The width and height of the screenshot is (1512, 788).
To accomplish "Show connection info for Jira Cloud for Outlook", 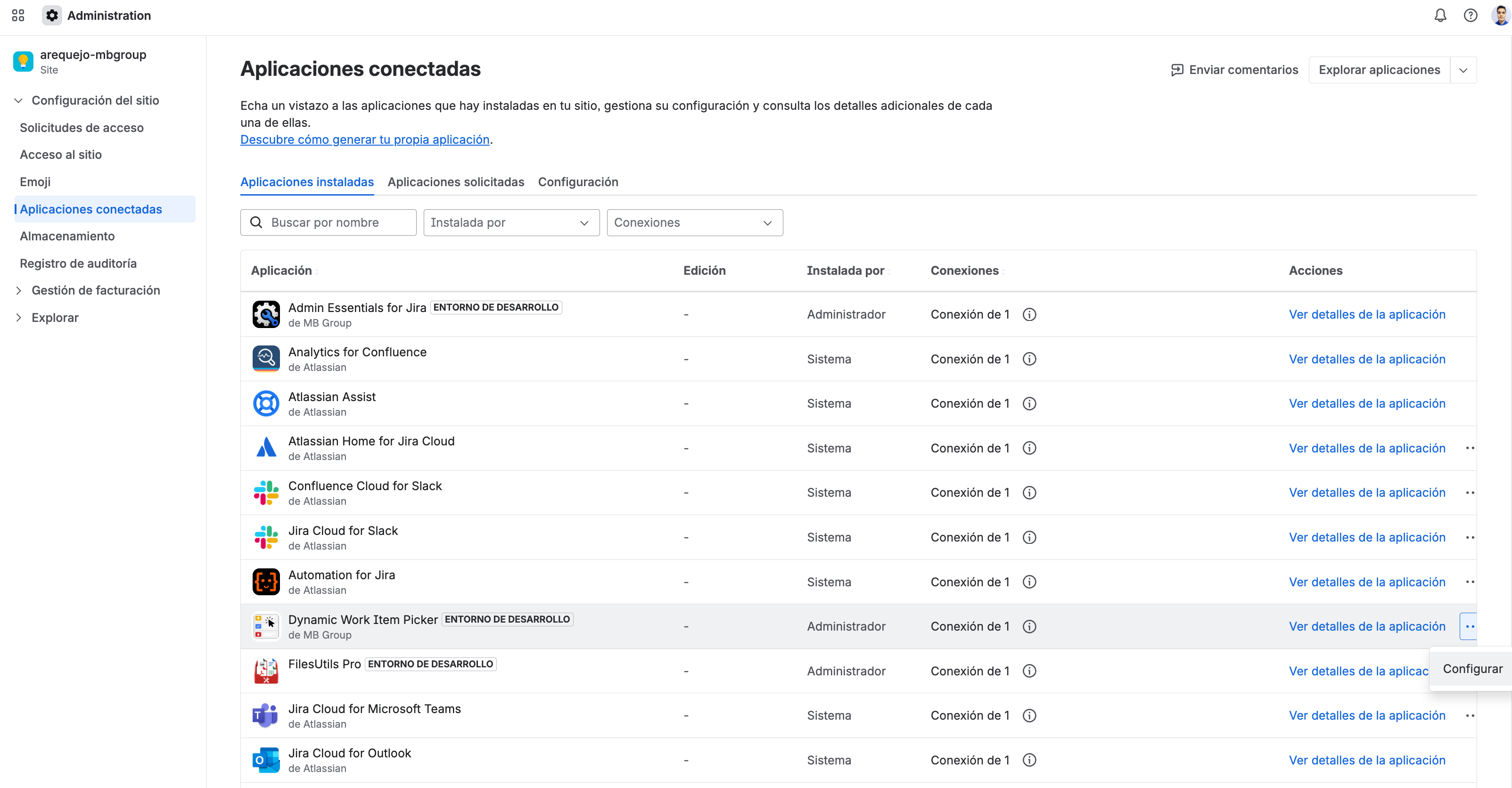I will 1029,760.
